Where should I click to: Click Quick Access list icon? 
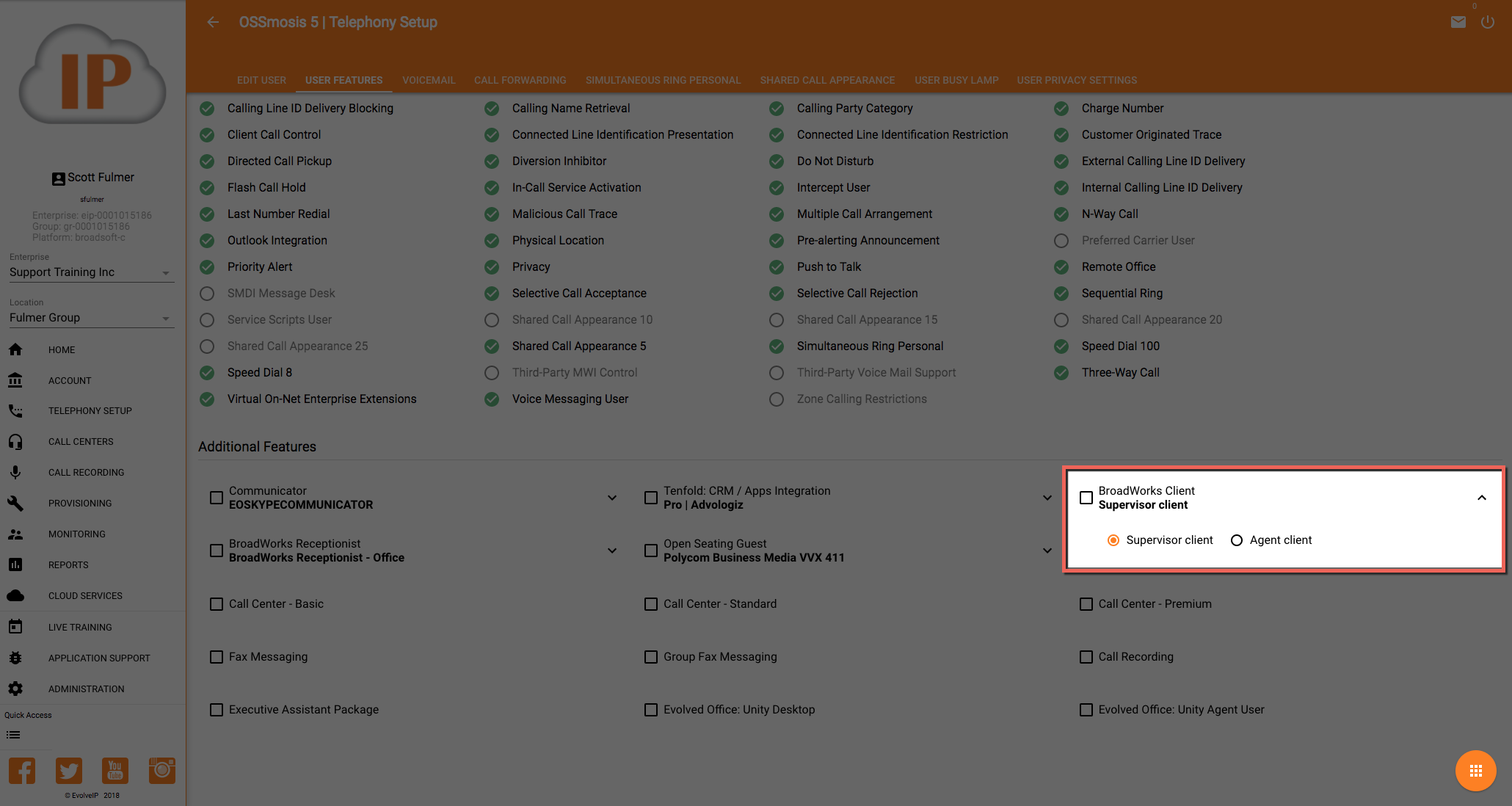point(13,735)
